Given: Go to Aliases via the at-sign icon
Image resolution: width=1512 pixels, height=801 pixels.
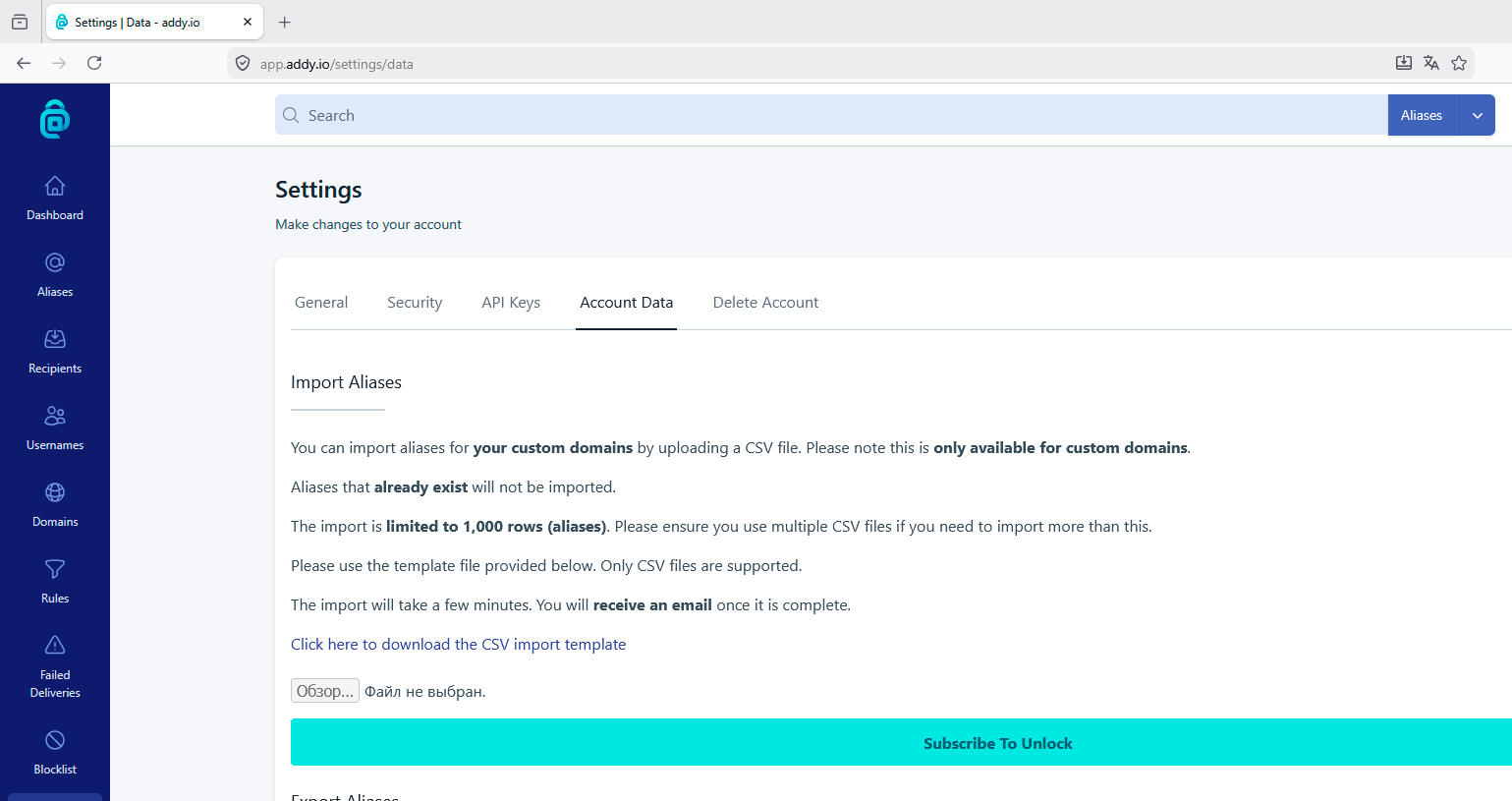Looking at the screenshot, I should tap(55, 261).
